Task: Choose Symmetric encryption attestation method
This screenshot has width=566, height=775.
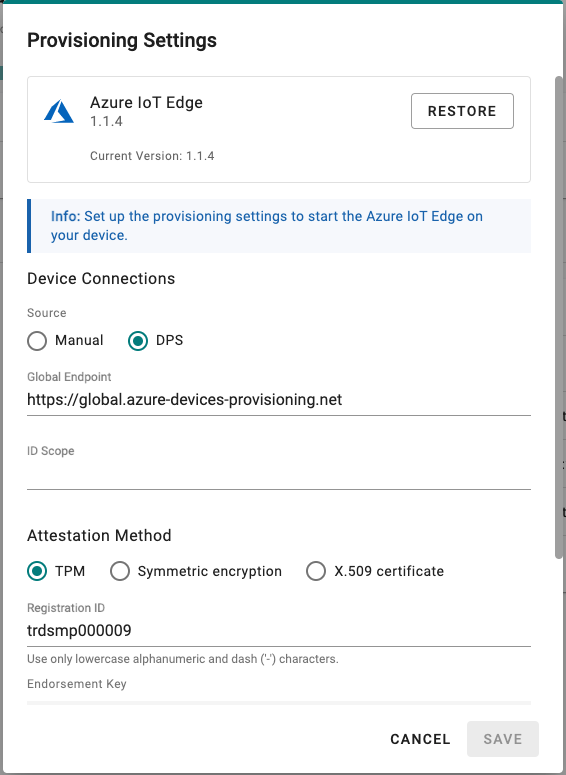Action: (x=120, y=571)
